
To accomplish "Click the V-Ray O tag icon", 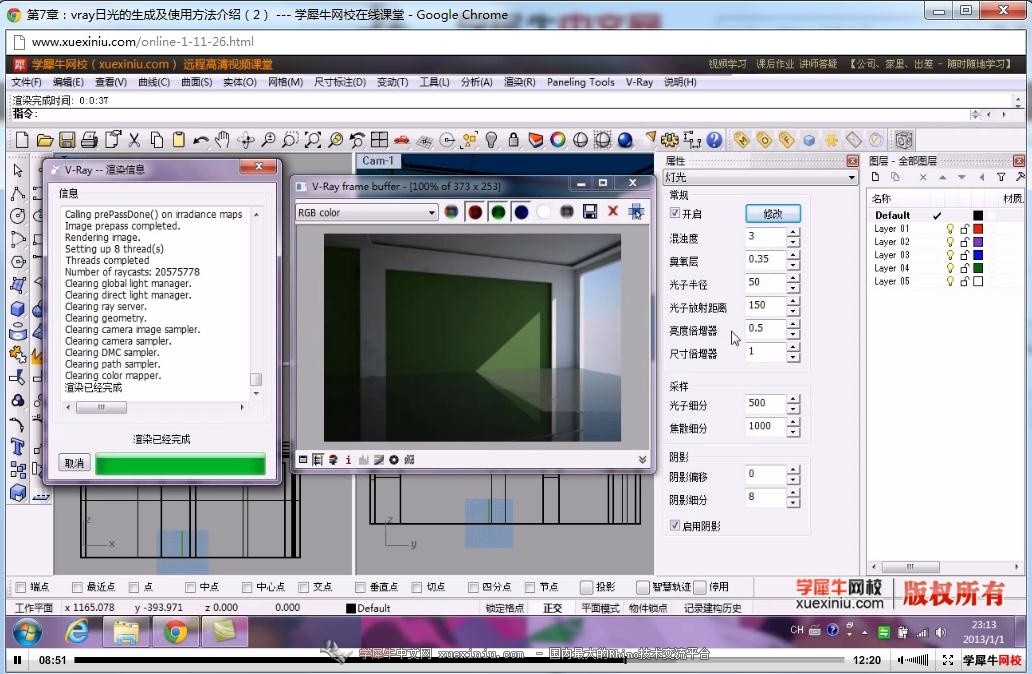I will [x=764, y=140].
